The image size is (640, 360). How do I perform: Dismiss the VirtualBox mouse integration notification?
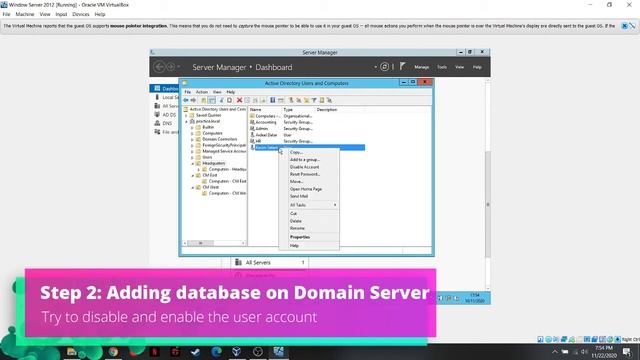pyautogui.click(x=624, y=26)
